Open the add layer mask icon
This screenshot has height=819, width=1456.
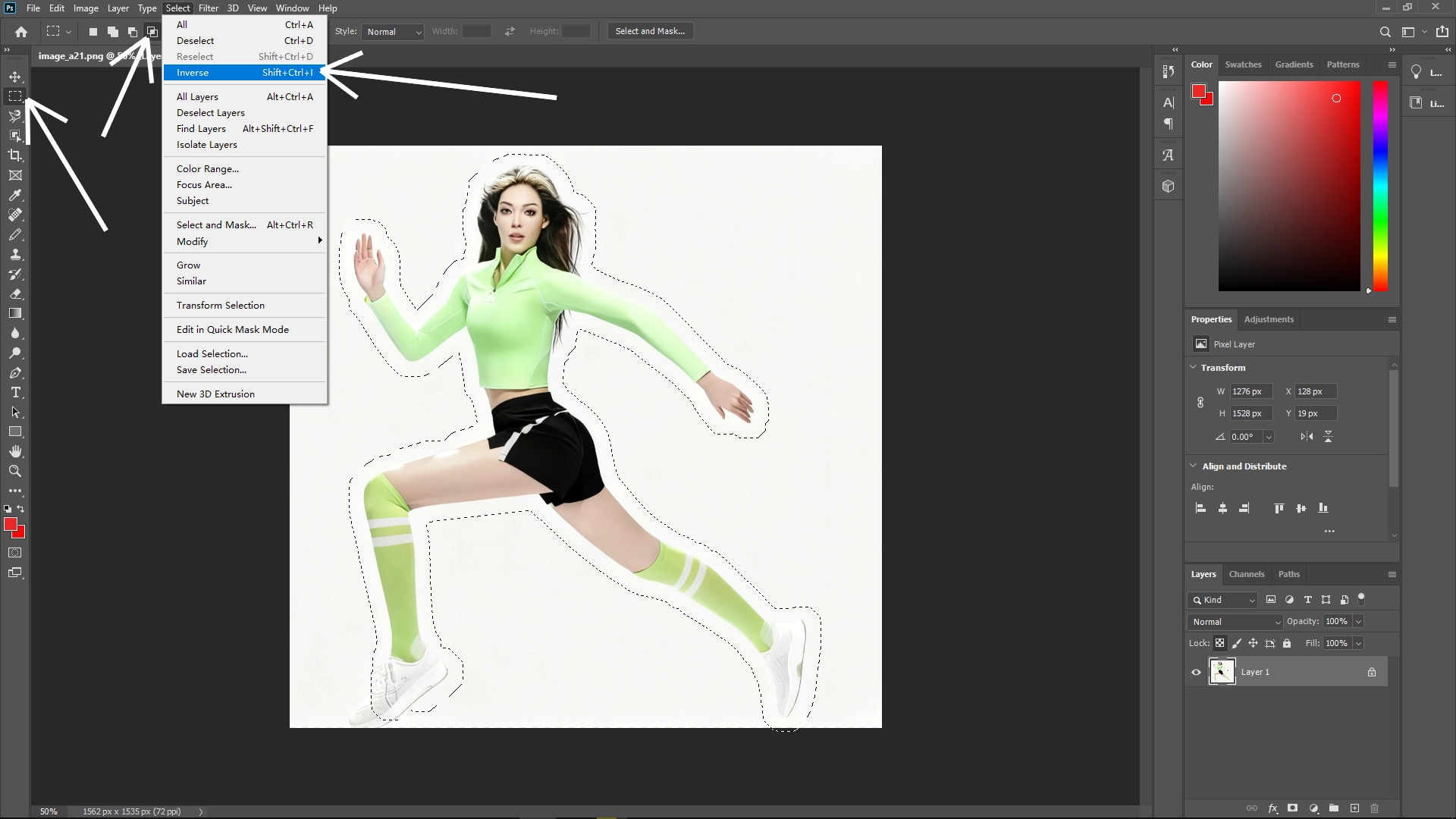1291,808
